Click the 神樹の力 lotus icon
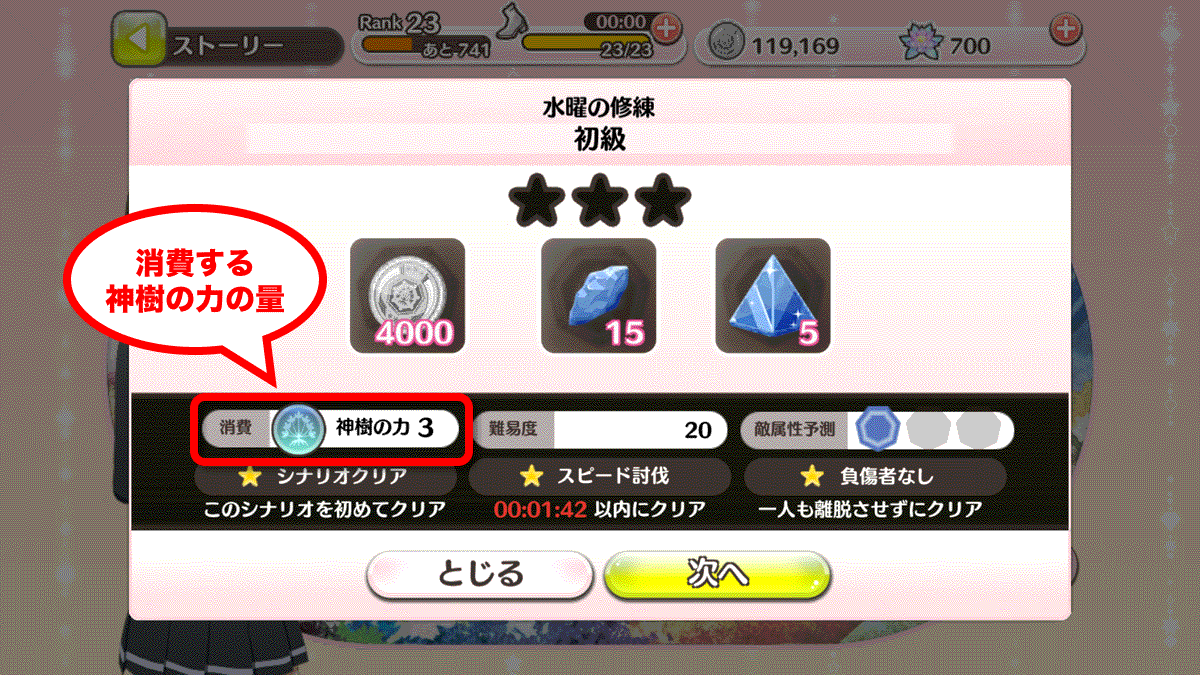Screen dimensions: 1200x675 coord(297,429)
